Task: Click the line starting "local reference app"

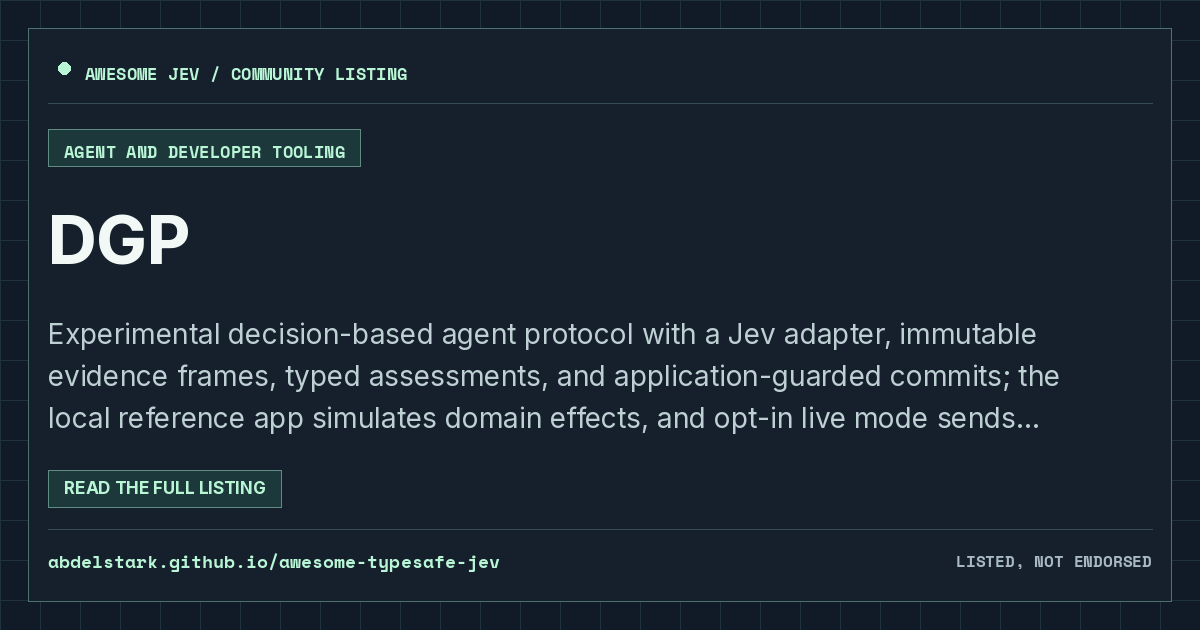Action: pos(544,419)
